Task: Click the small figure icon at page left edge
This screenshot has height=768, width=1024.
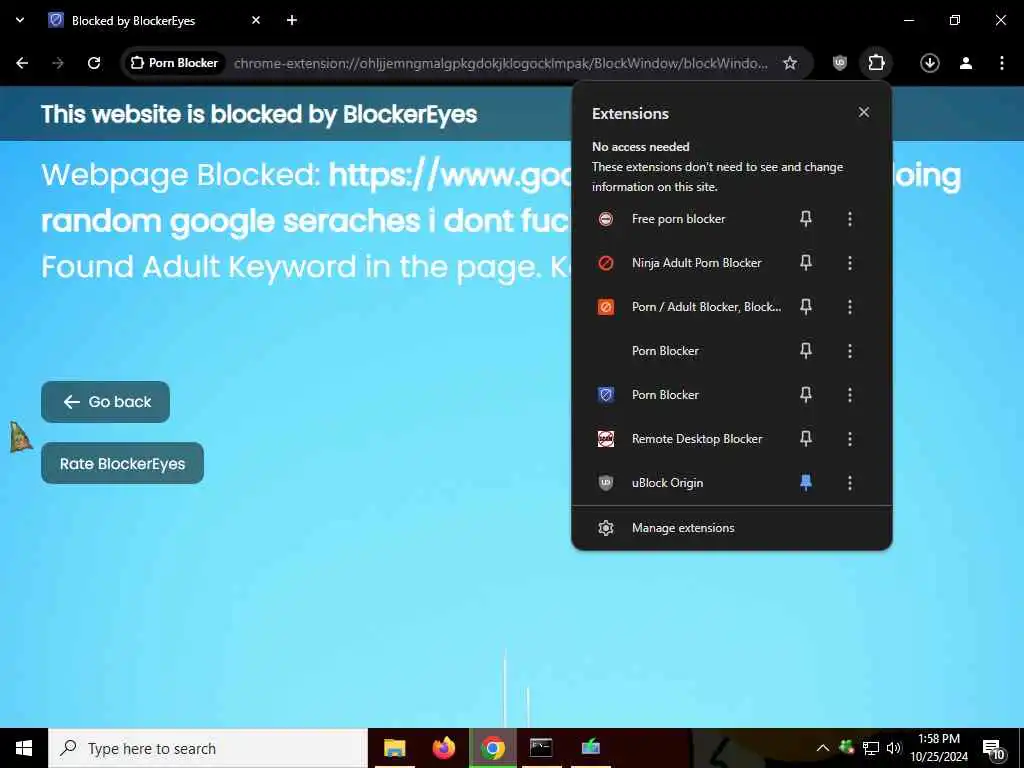Action: coord(20,437)
